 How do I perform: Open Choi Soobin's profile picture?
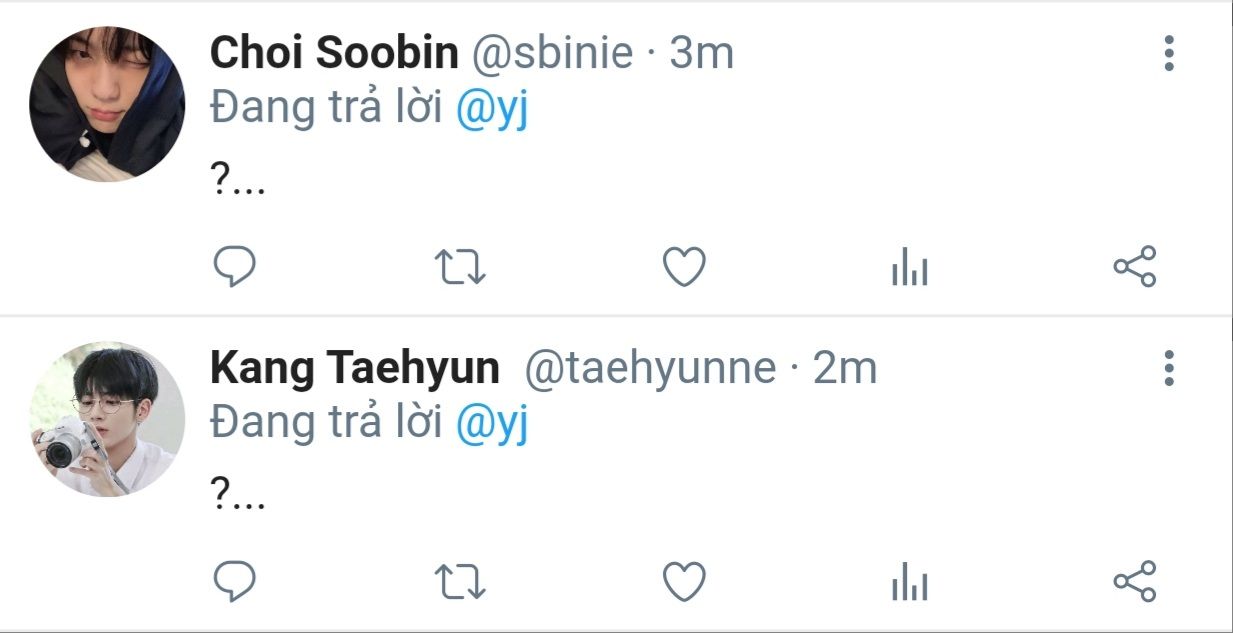(x=107, y=104)
